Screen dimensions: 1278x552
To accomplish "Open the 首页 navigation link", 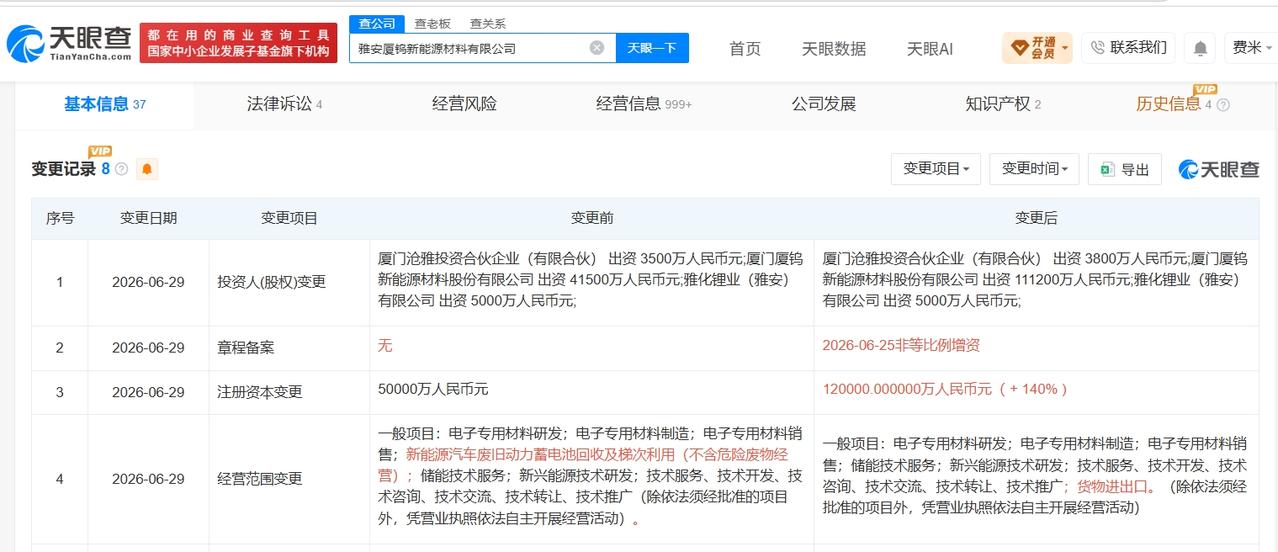I will pos(745,48).
